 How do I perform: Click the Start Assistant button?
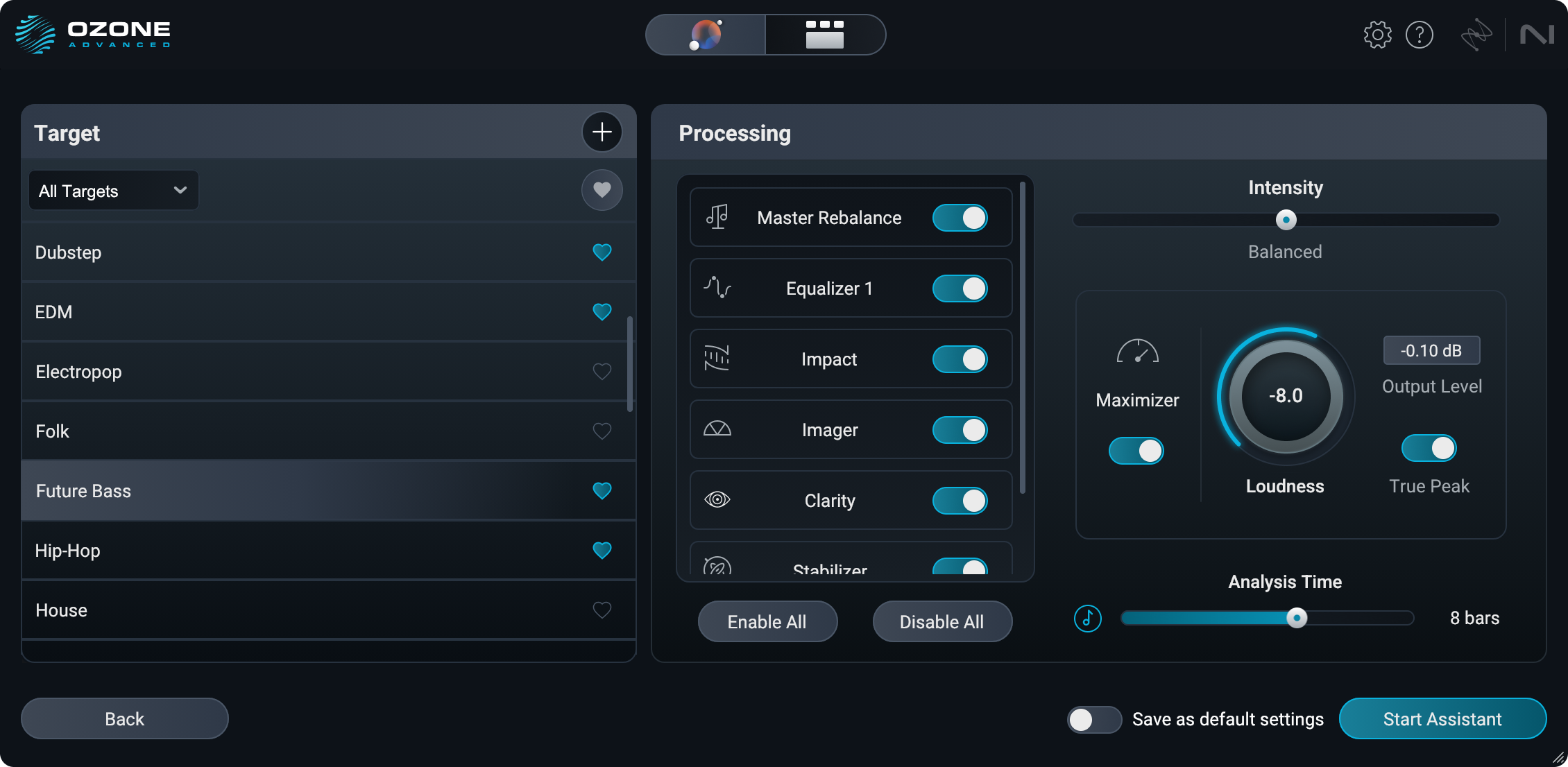pyautogui.click(x=1442, y=719)
